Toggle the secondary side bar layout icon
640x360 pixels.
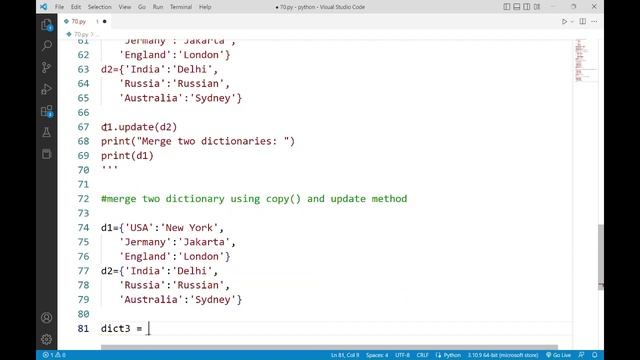527,7
